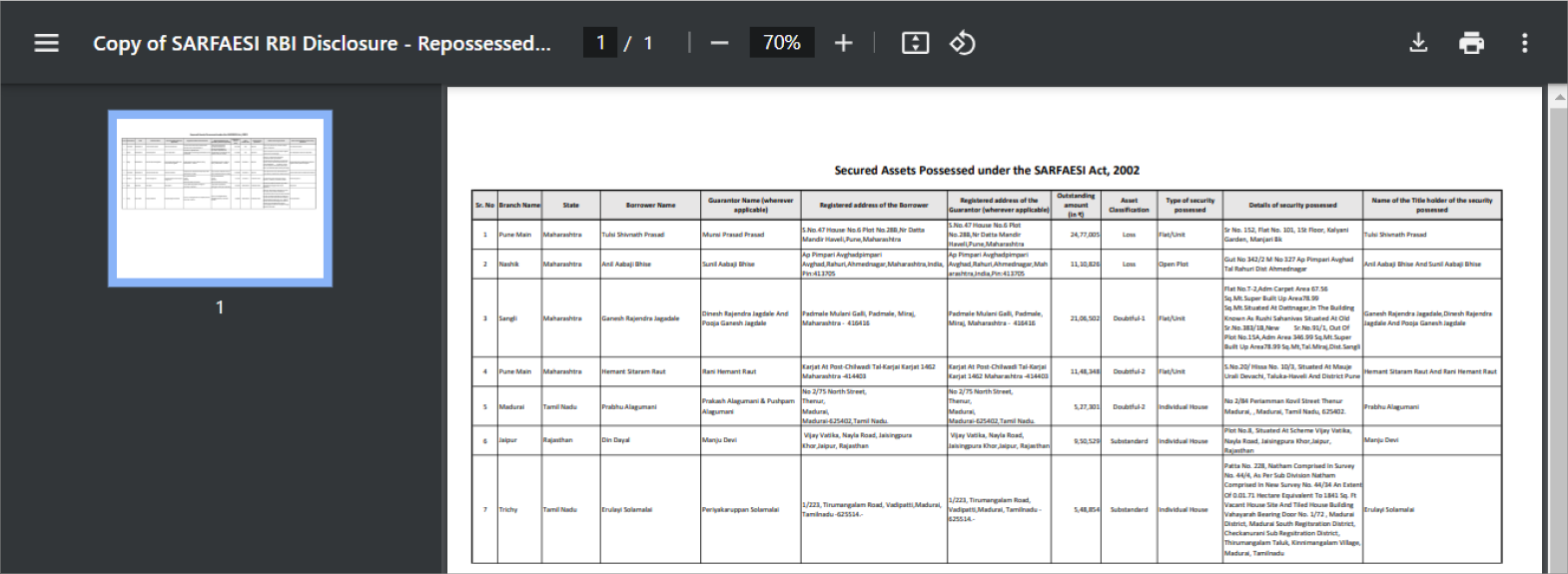
Task: Click the amount "11,10,826"
Action: (1085, 265)
